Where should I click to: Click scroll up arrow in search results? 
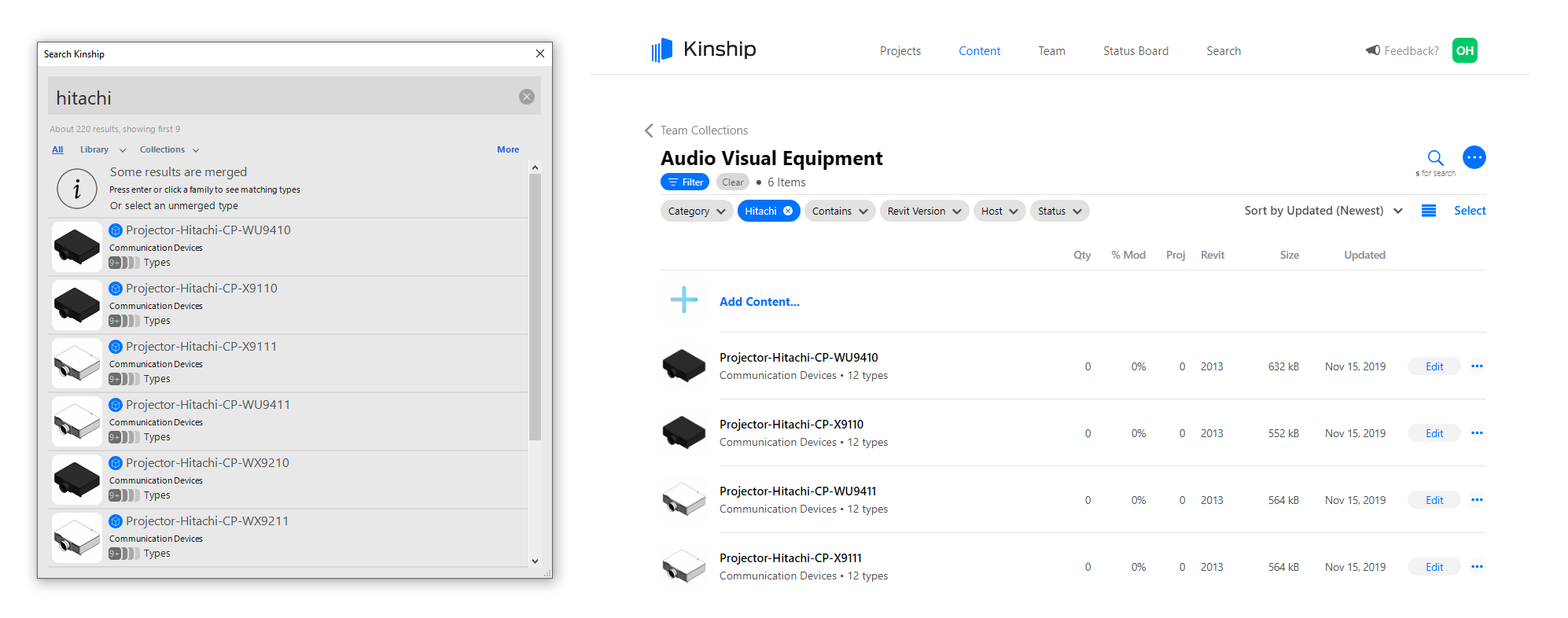click(535, 167)
